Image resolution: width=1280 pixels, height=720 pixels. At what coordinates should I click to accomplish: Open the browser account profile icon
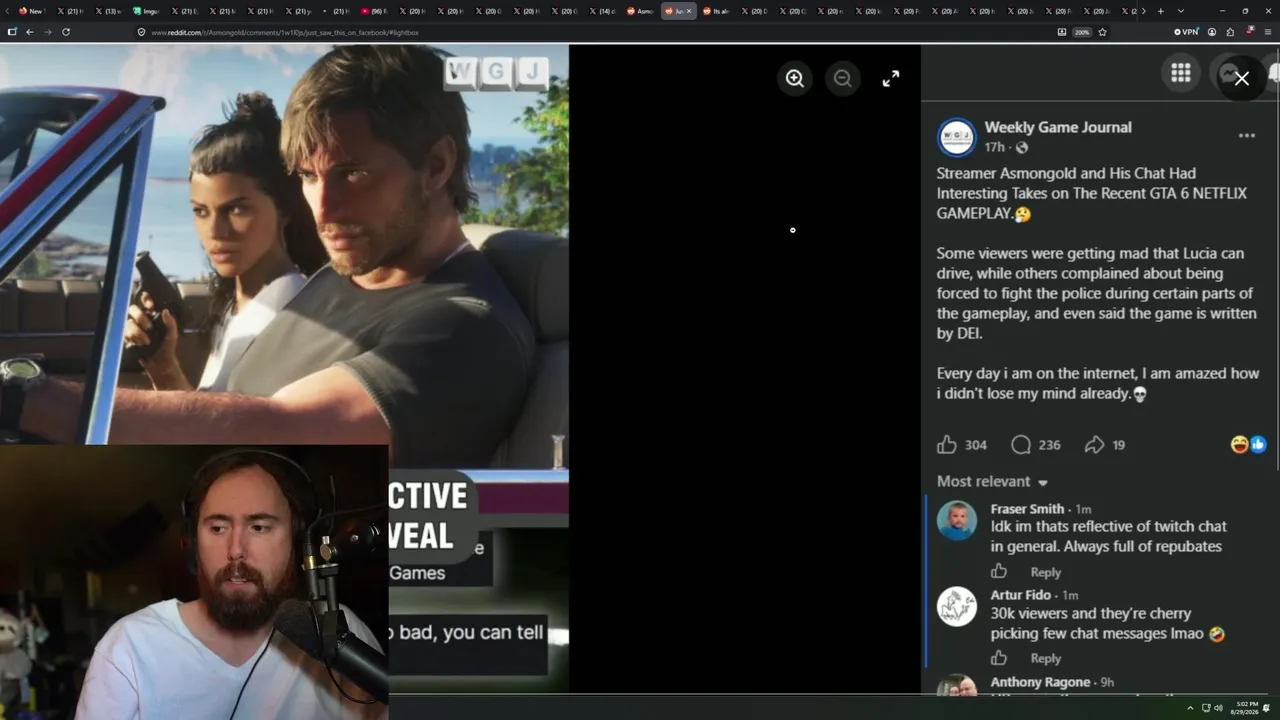(x=1212, y=32)
